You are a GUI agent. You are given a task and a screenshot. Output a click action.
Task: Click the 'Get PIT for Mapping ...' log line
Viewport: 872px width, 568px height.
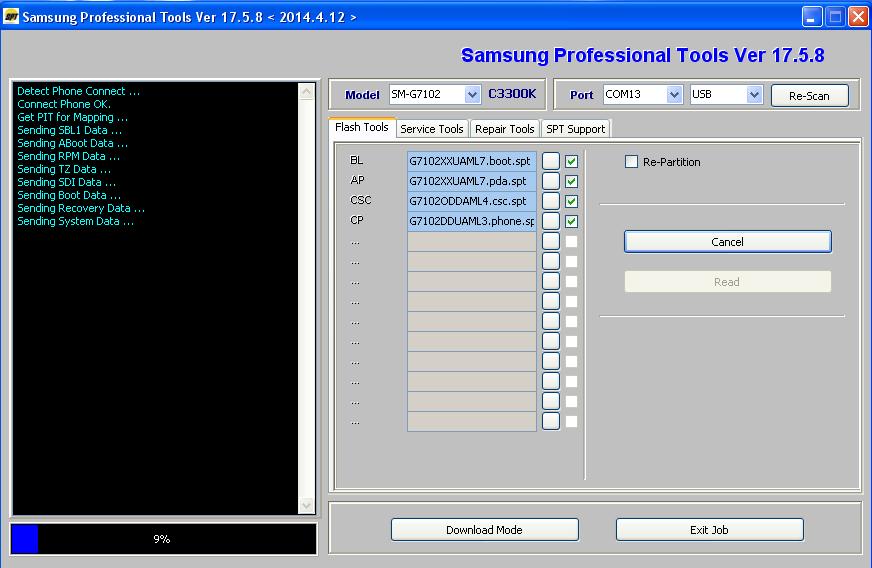point(72,117)
